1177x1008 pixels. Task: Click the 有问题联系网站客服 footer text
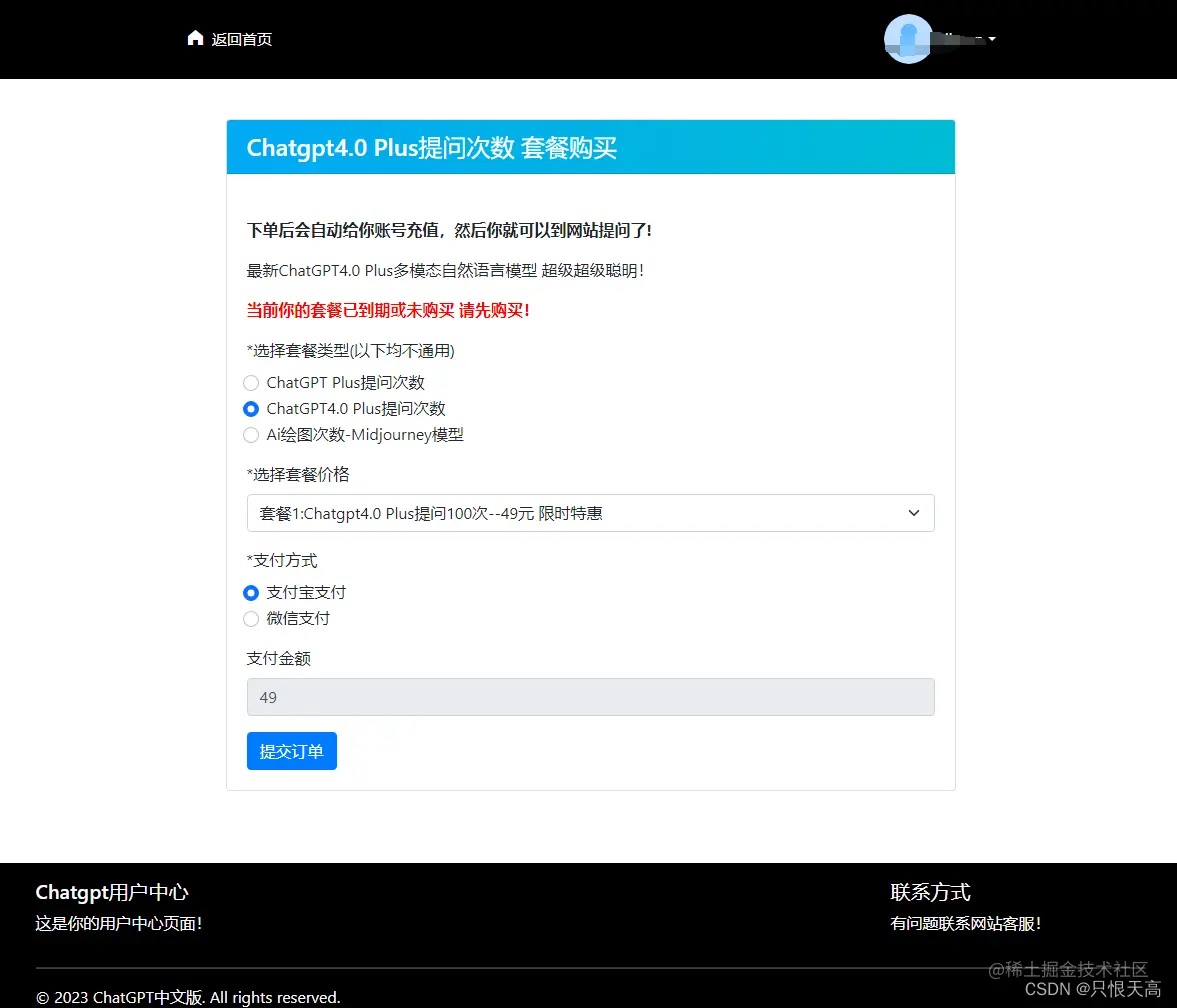pyautogui.click(x=966, y=925)
